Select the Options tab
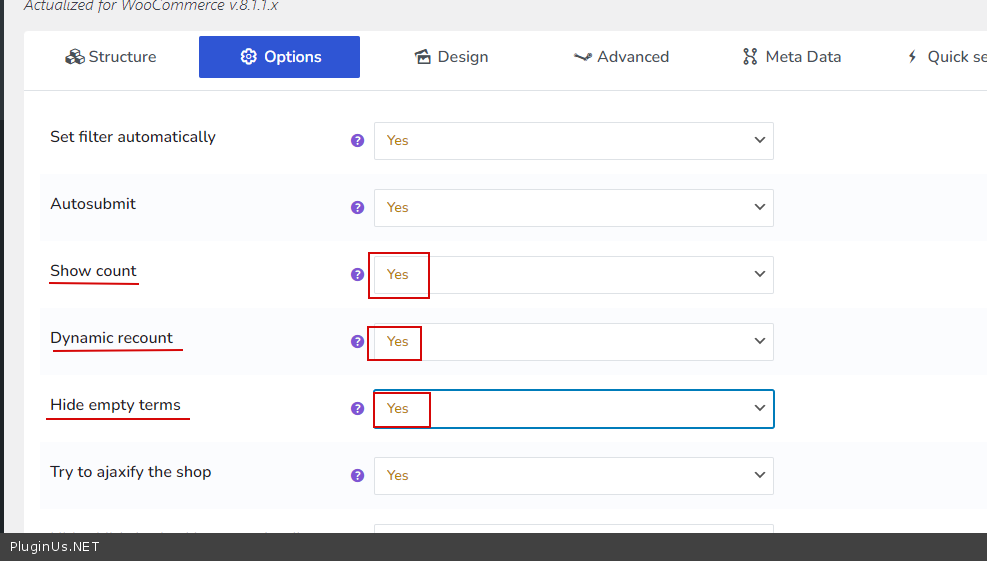 (x=279, y=57)
